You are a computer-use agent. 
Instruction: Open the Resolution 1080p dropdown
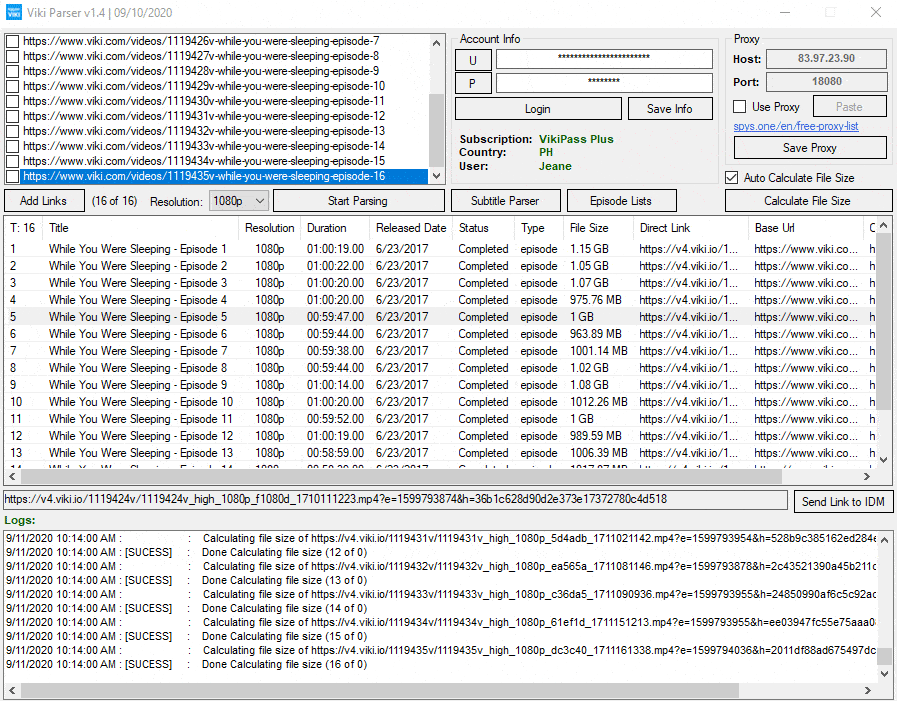point(239,201)
